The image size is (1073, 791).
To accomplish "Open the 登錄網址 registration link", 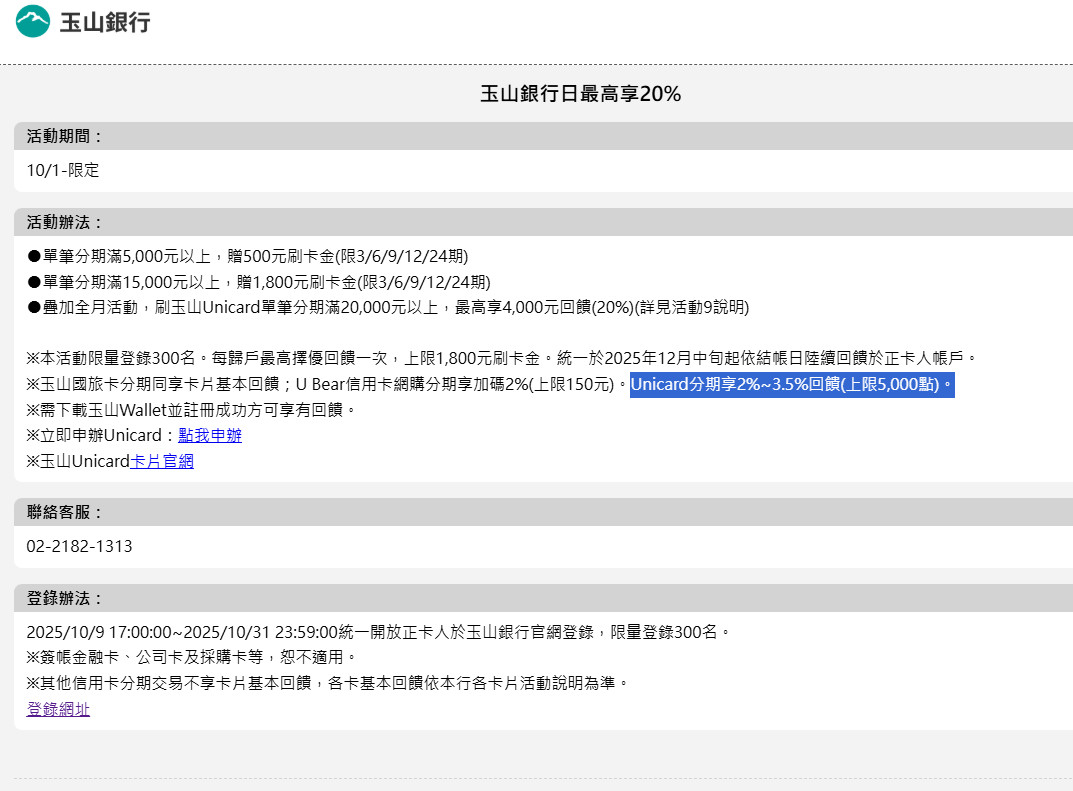I will (58, 709).
